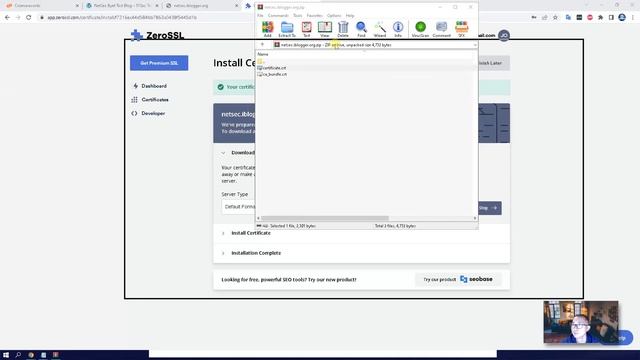Open Developer in the ZeroSSL sidebar
640x360 pixels.
point(149,113)
